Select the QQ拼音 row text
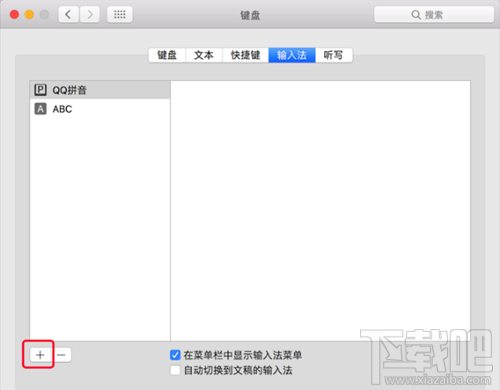500x390 pixels. 70,90
